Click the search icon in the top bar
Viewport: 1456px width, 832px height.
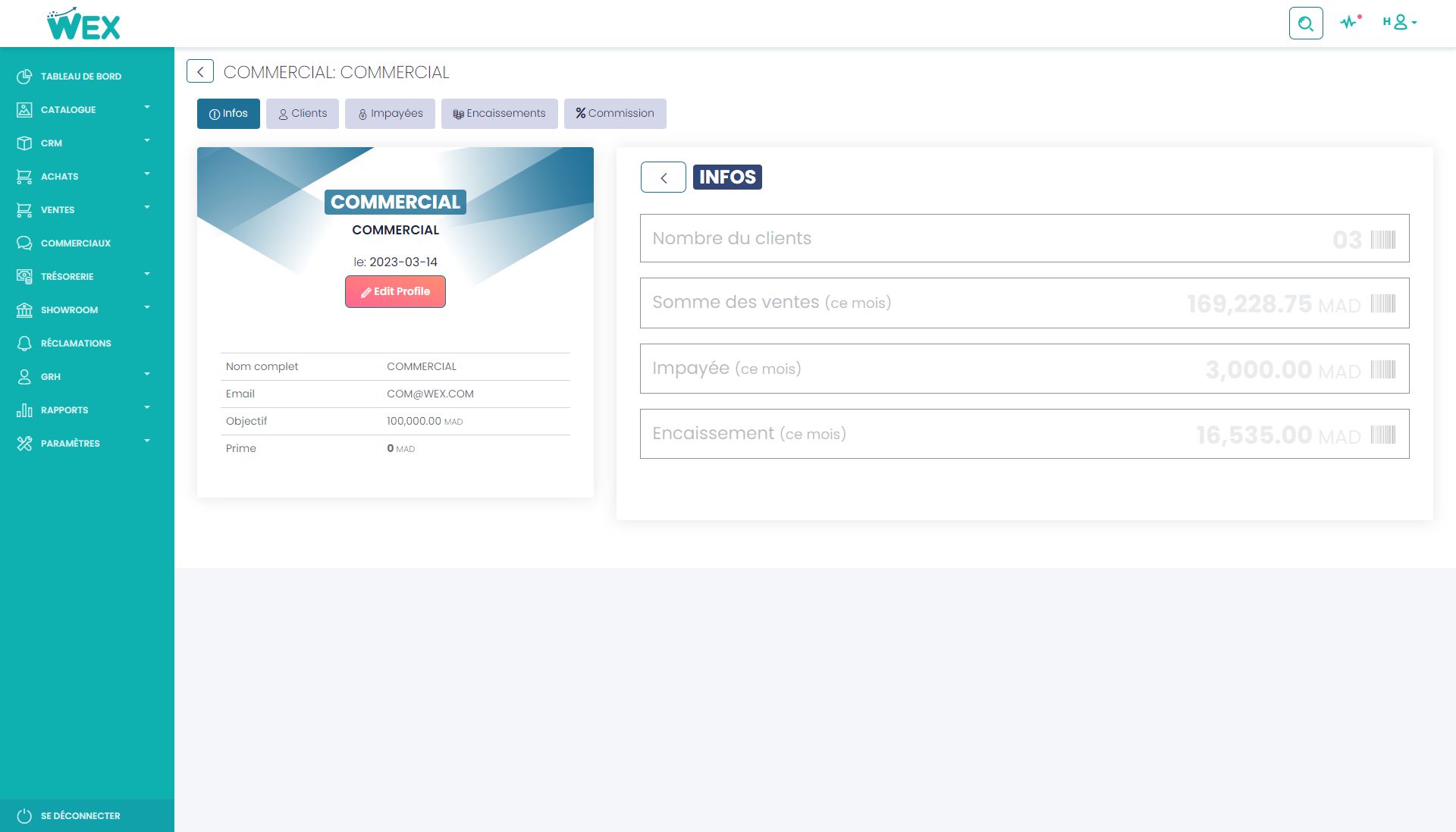[x=1306, y=23]
